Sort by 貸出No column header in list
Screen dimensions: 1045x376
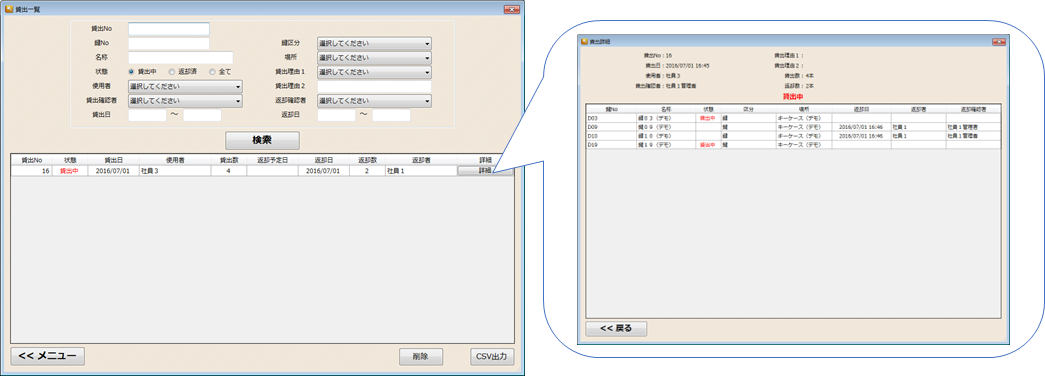[32, 161]
